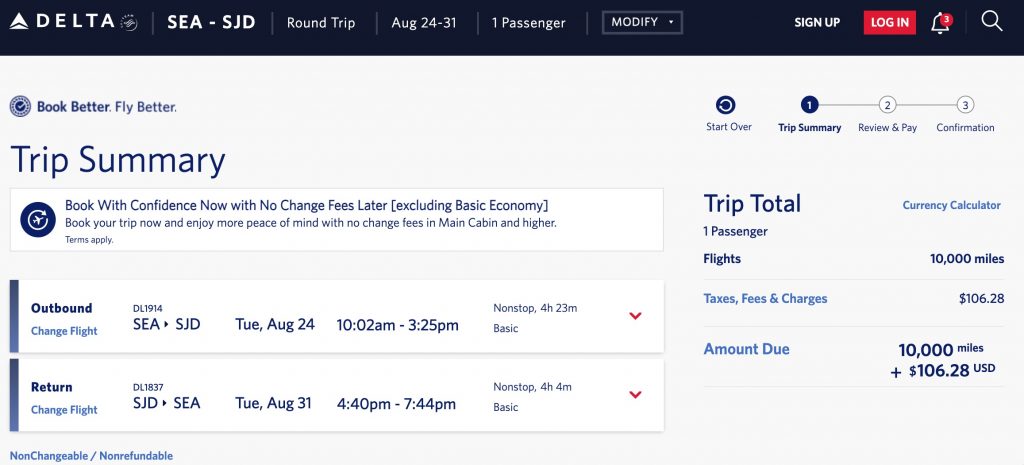Change the Return flight
This screenshot has width=1024, height=465.
pos(64,410)
